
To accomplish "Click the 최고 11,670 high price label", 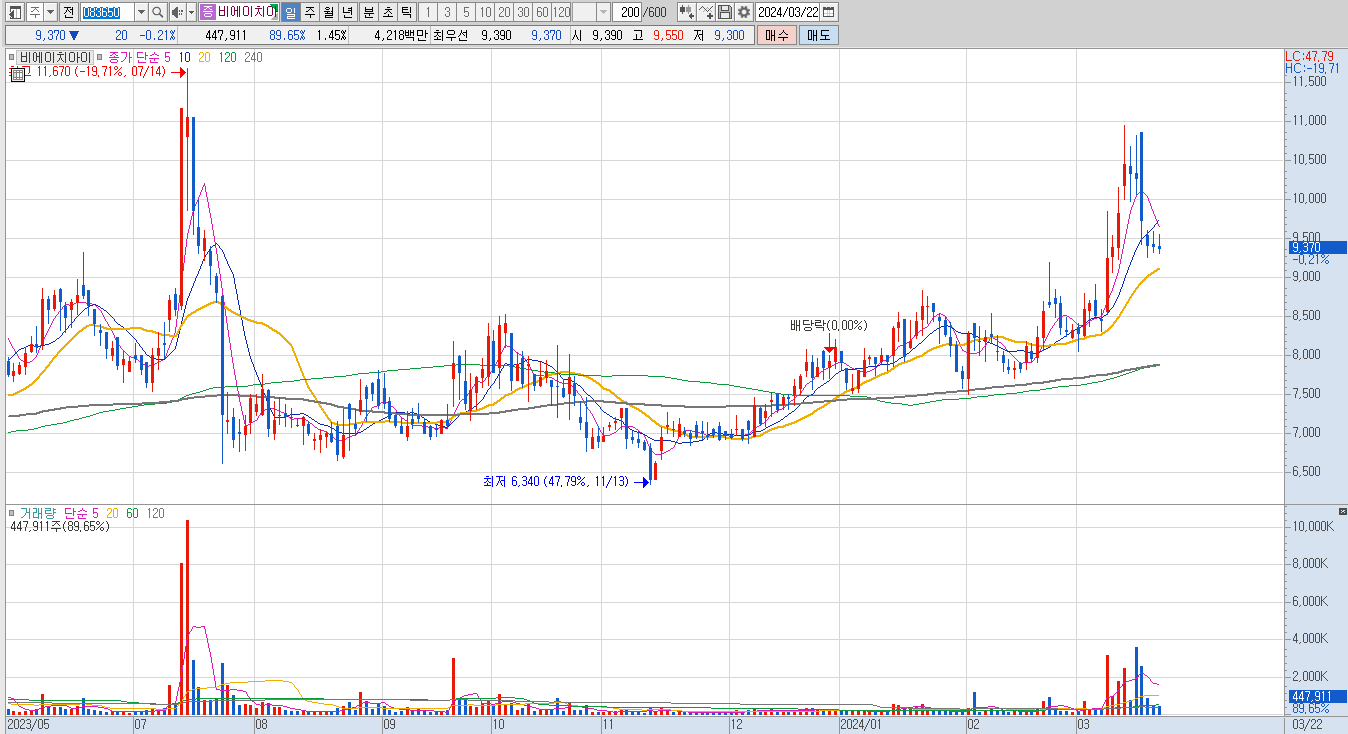I will (x=87, y=72).
